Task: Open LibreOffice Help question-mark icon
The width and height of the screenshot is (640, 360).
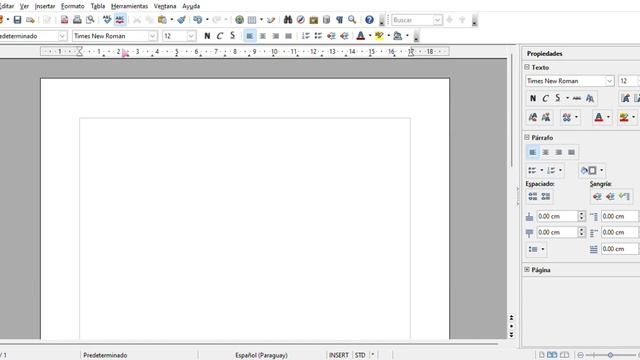Action: point(369,20)
